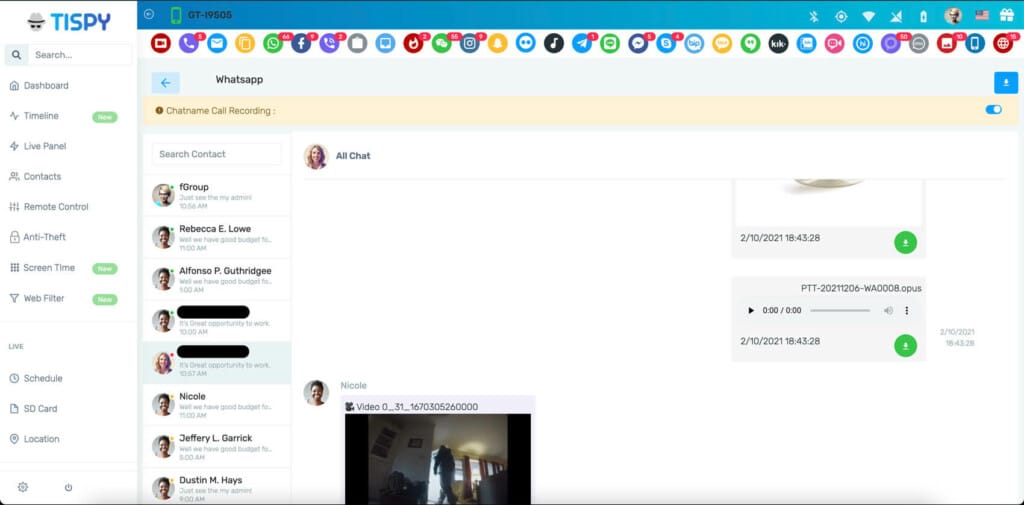Open Remote Control in the sidebar
The image size is (1024, 505).
56,207
